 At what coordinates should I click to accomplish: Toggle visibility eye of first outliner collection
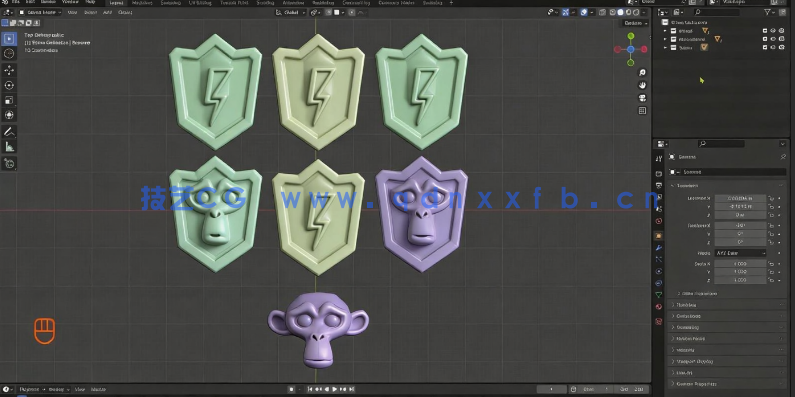click(x=773, y=31)
